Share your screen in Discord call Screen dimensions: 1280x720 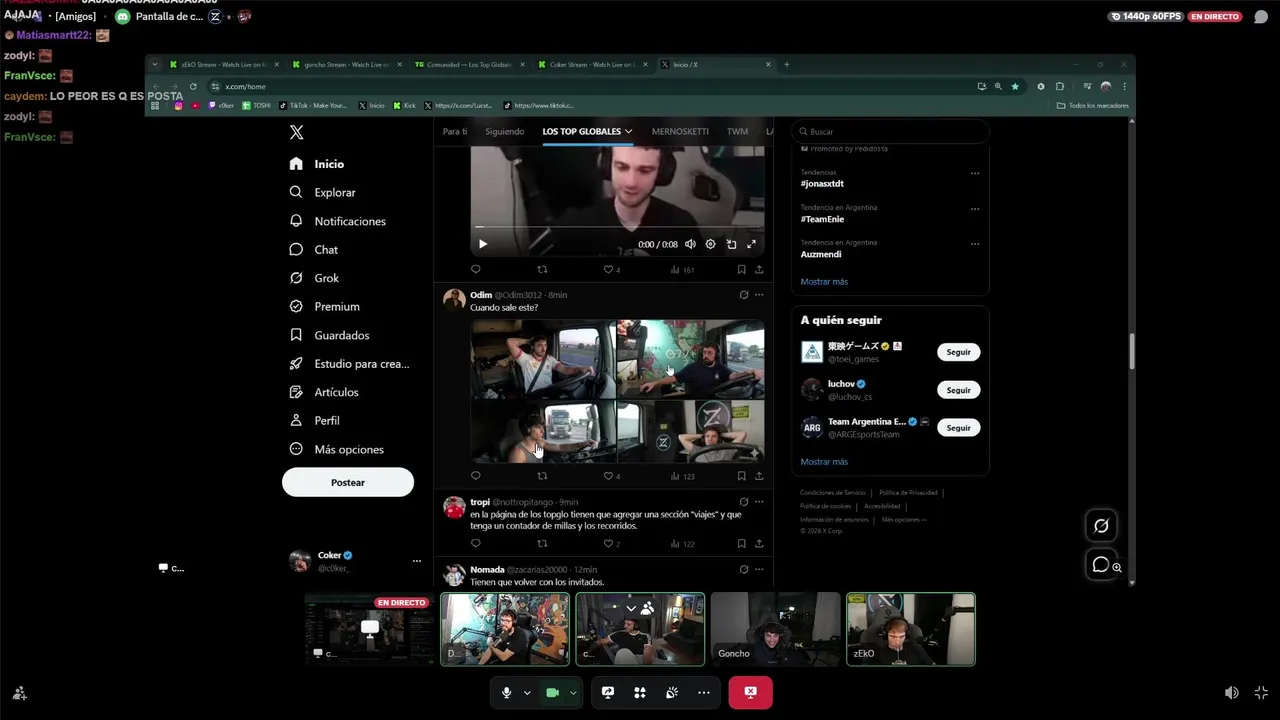(608, 692)
